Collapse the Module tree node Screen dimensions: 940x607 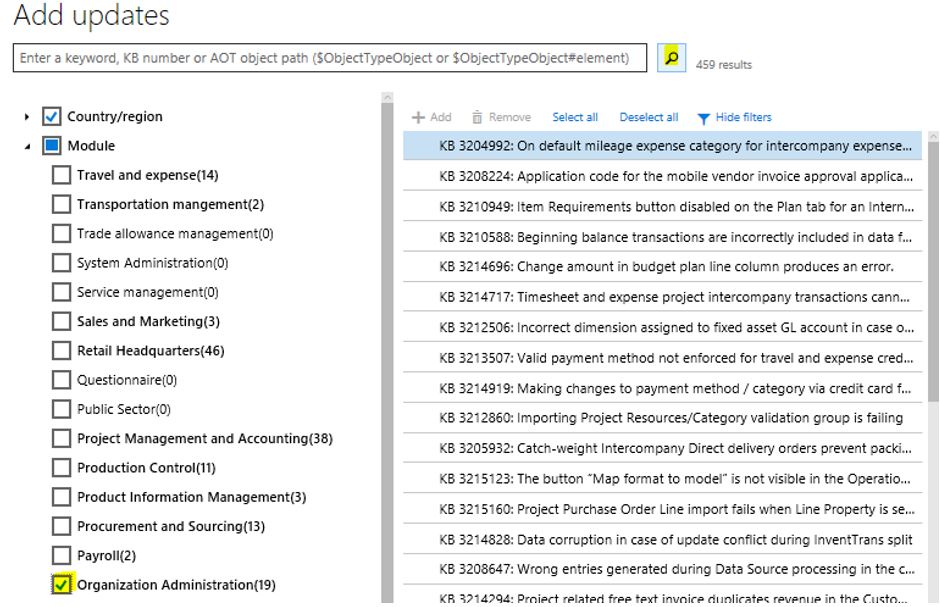[x=27, y=146]
